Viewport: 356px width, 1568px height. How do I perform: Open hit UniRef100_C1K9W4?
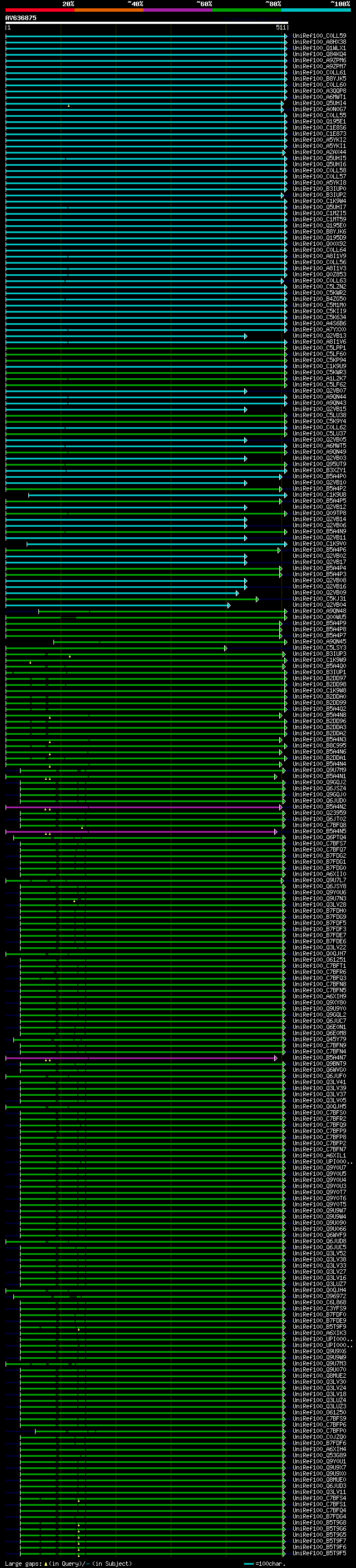pos(319,201)
